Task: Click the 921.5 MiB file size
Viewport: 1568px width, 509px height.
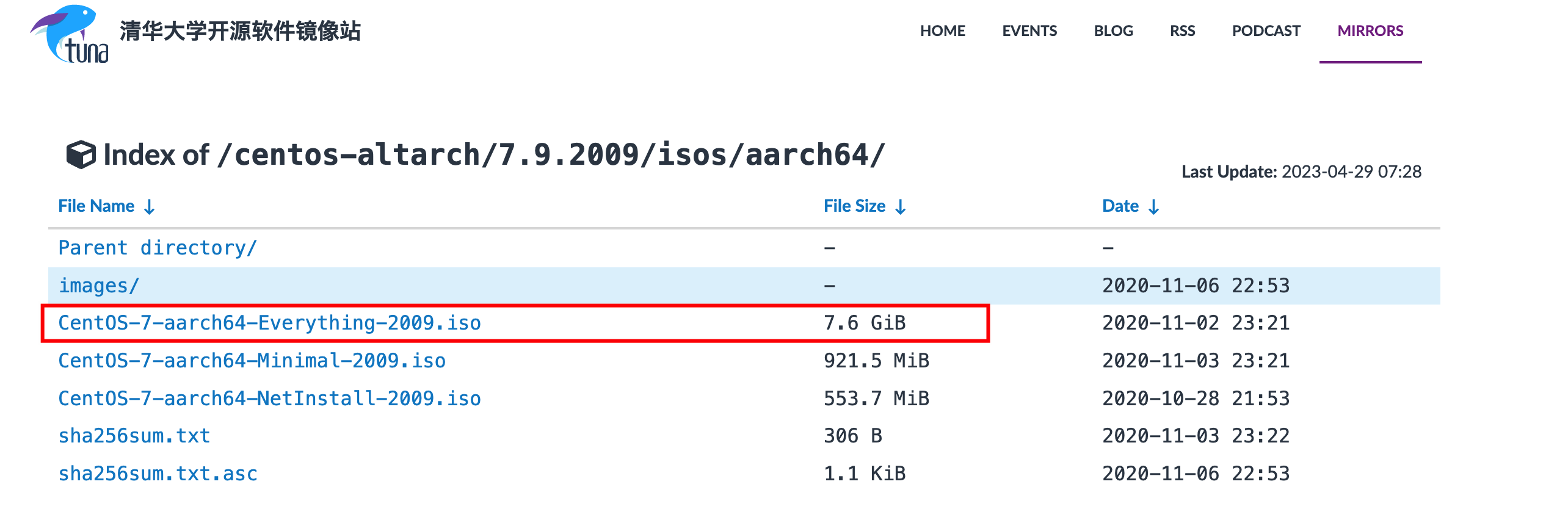Action: (x=876, y=361)
